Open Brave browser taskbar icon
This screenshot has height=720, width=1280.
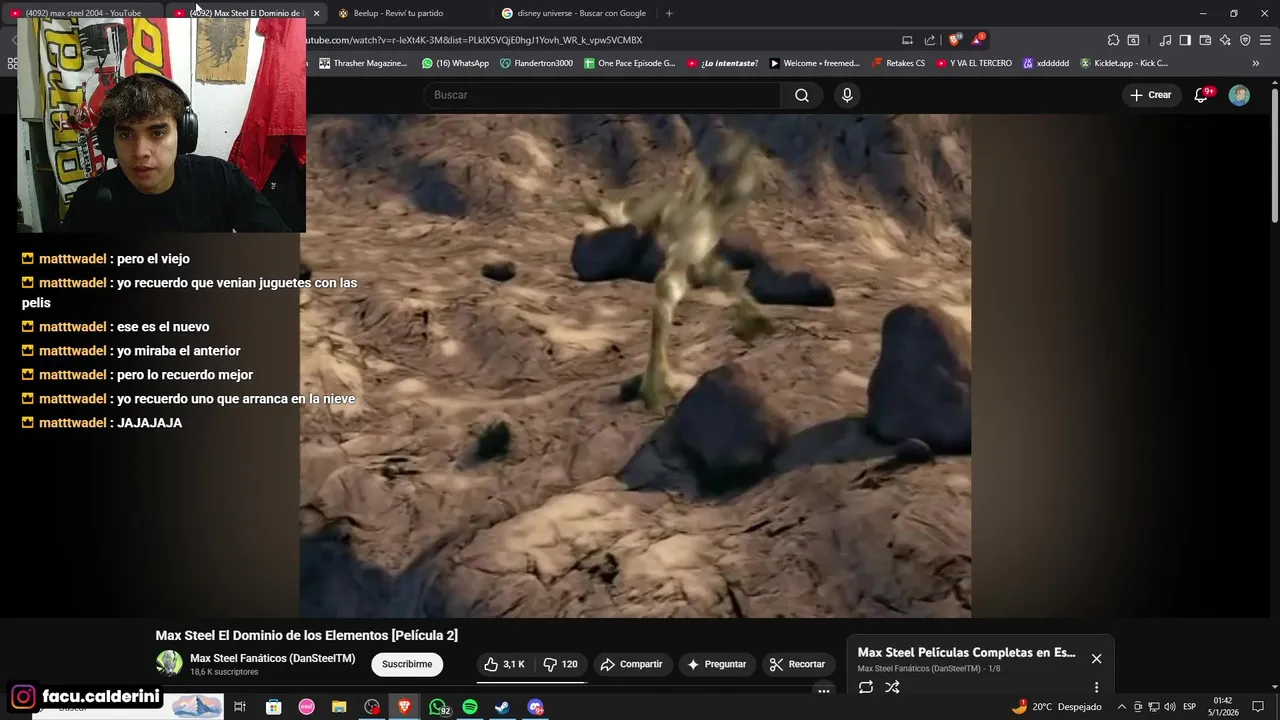404,707
